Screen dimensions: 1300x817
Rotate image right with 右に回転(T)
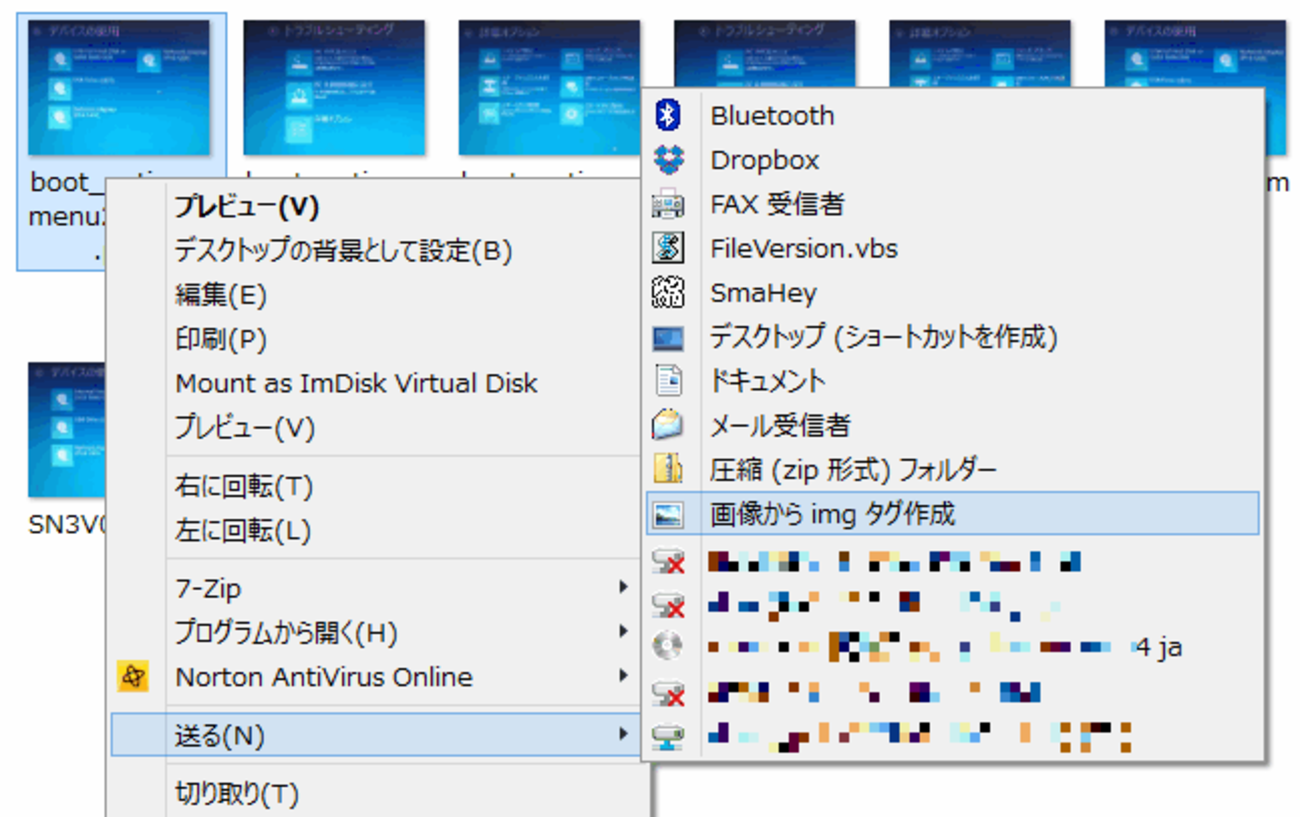tap(244, 487)
